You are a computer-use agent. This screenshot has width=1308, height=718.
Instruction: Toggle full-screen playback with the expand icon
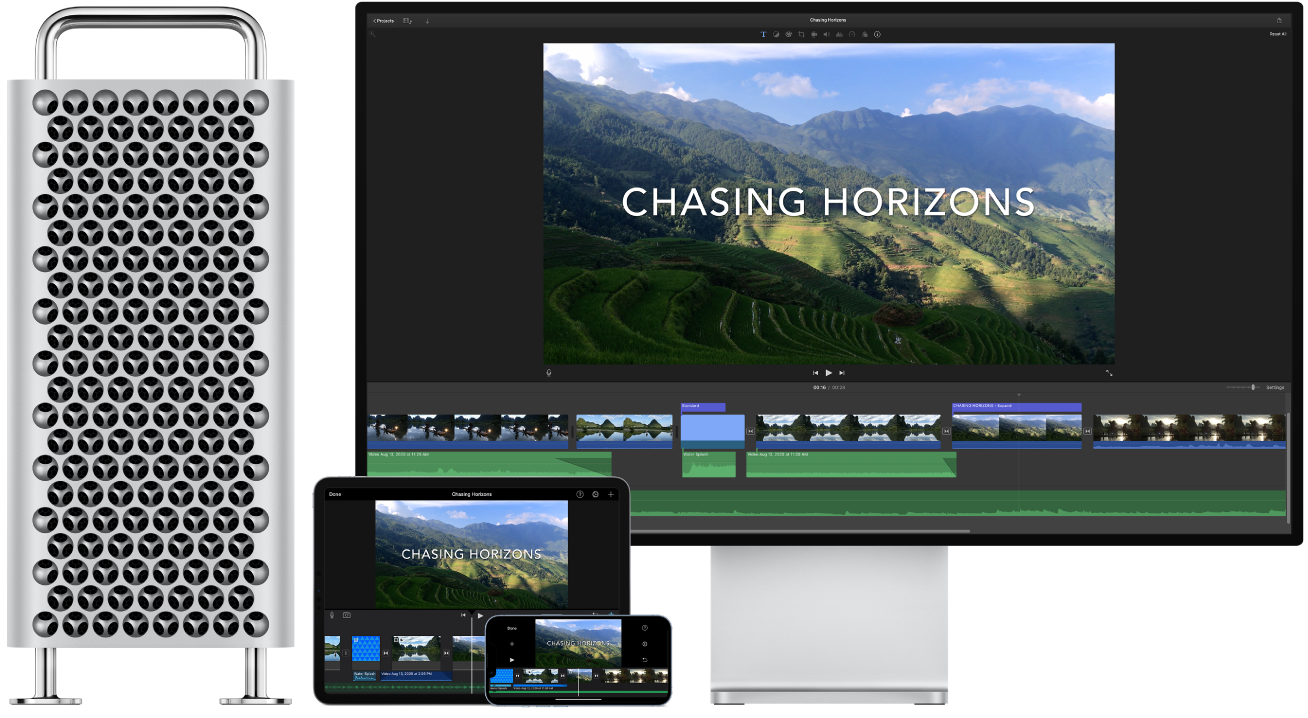pos(1110,373)
